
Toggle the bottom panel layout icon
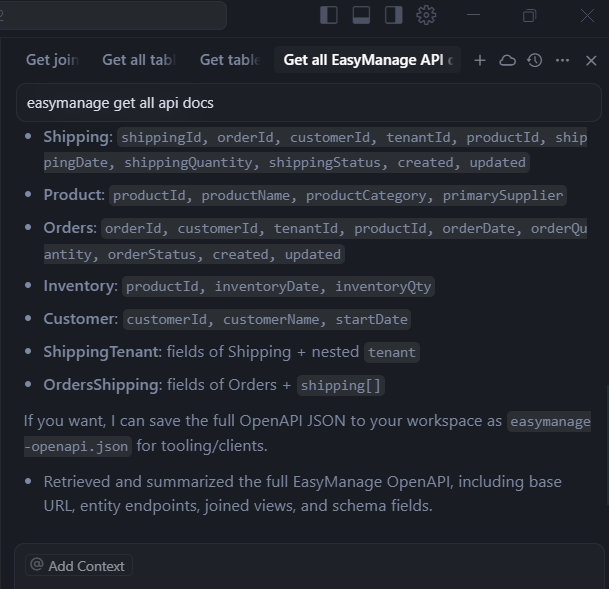click(x=361, y=16)
